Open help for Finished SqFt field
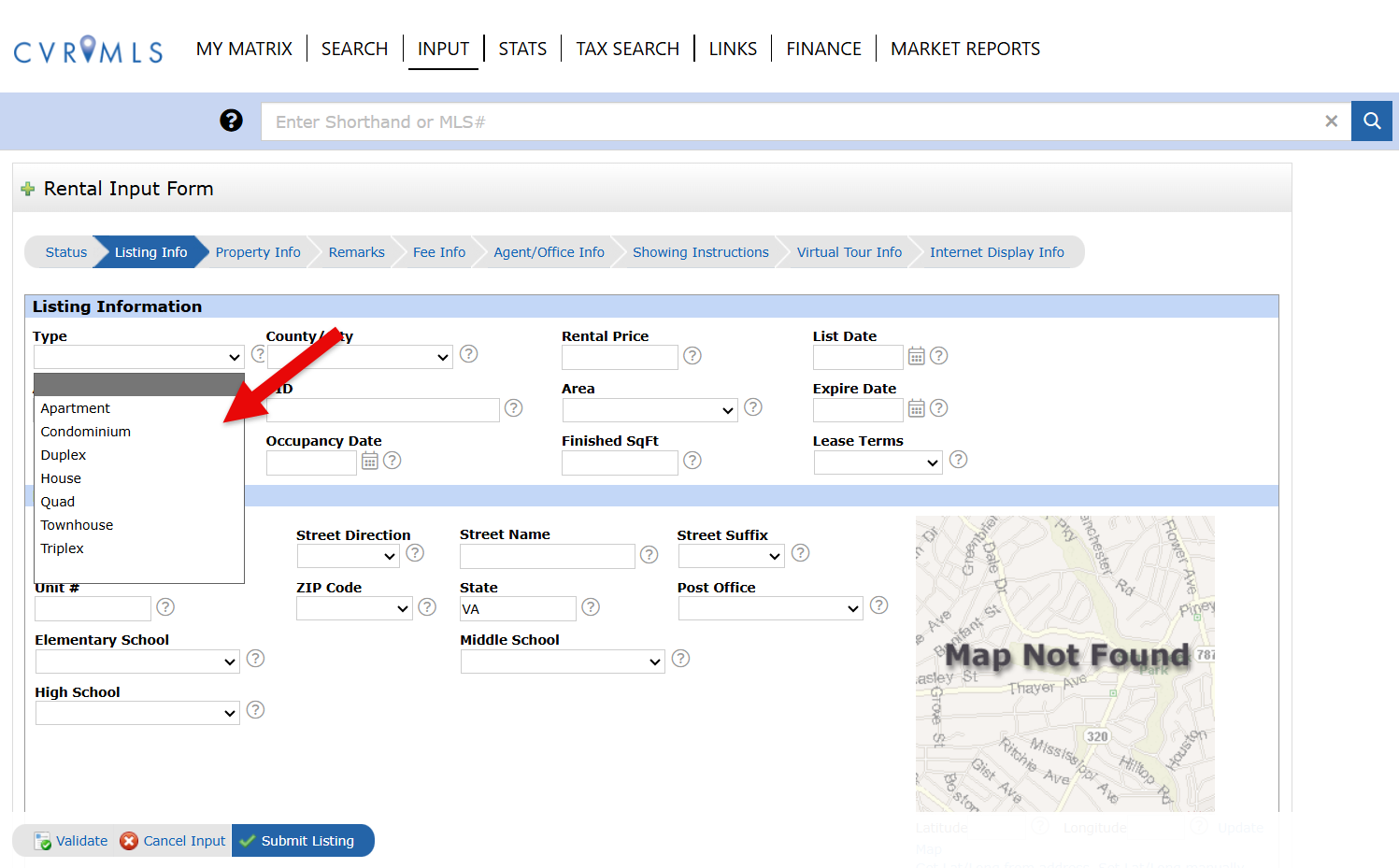 tap(692, 460)
